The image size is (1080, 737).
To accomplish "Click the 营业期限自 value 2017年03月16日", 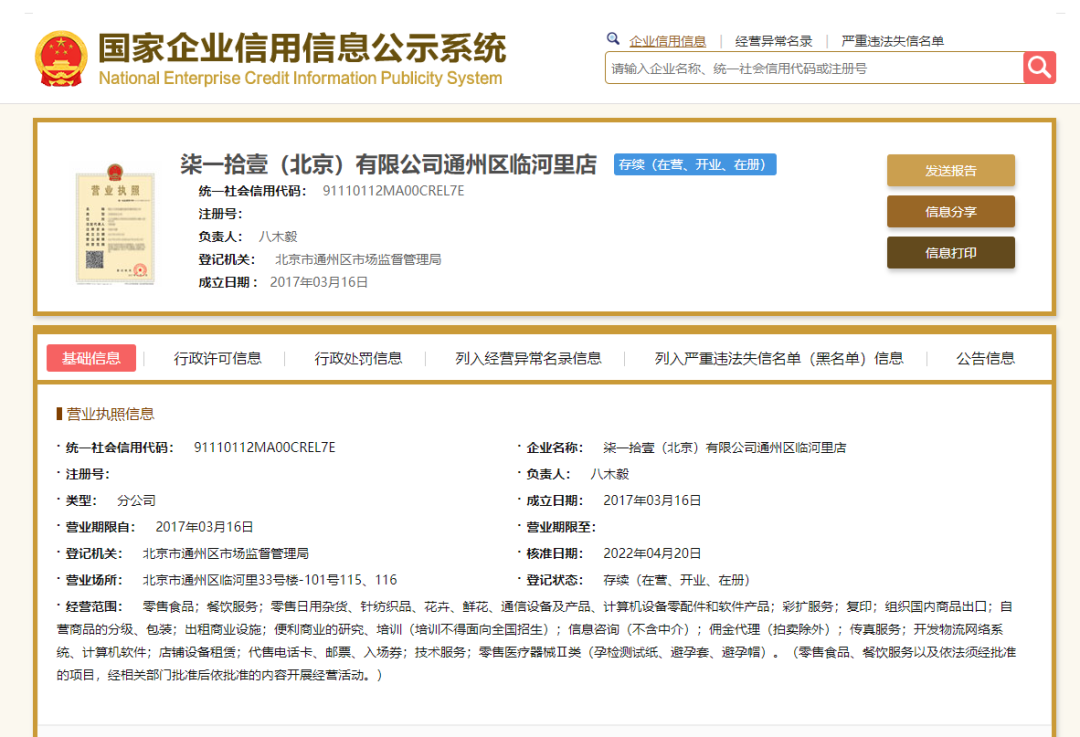I will click(x=205, y=527).
